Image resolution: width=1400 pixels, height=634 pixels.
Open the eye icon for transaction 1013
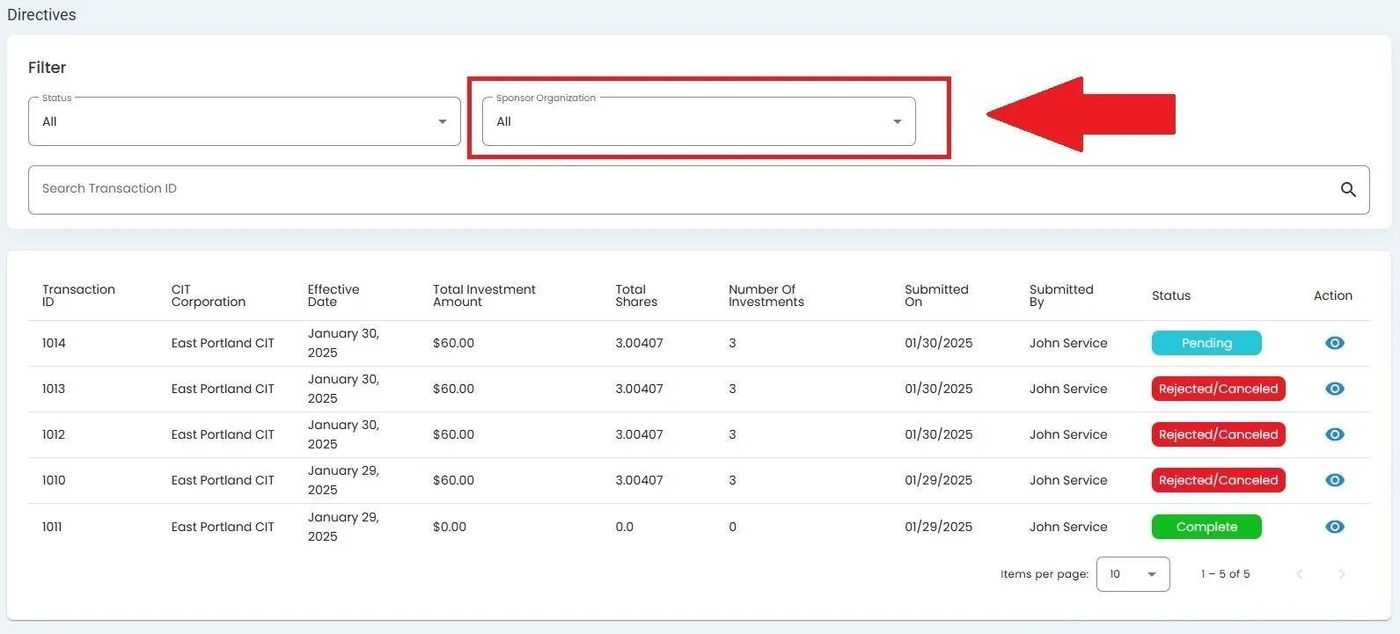tap(1334, 389)
